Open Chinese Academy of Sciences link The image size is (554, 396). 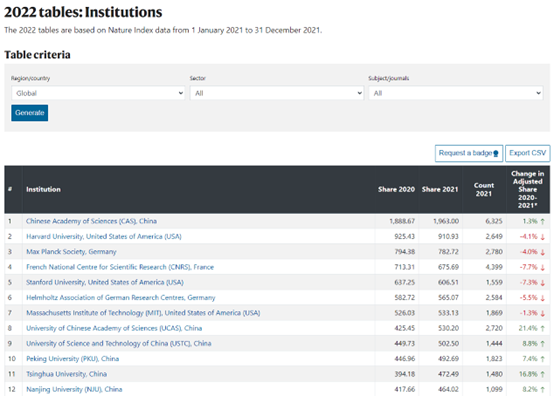click(91, 221)
